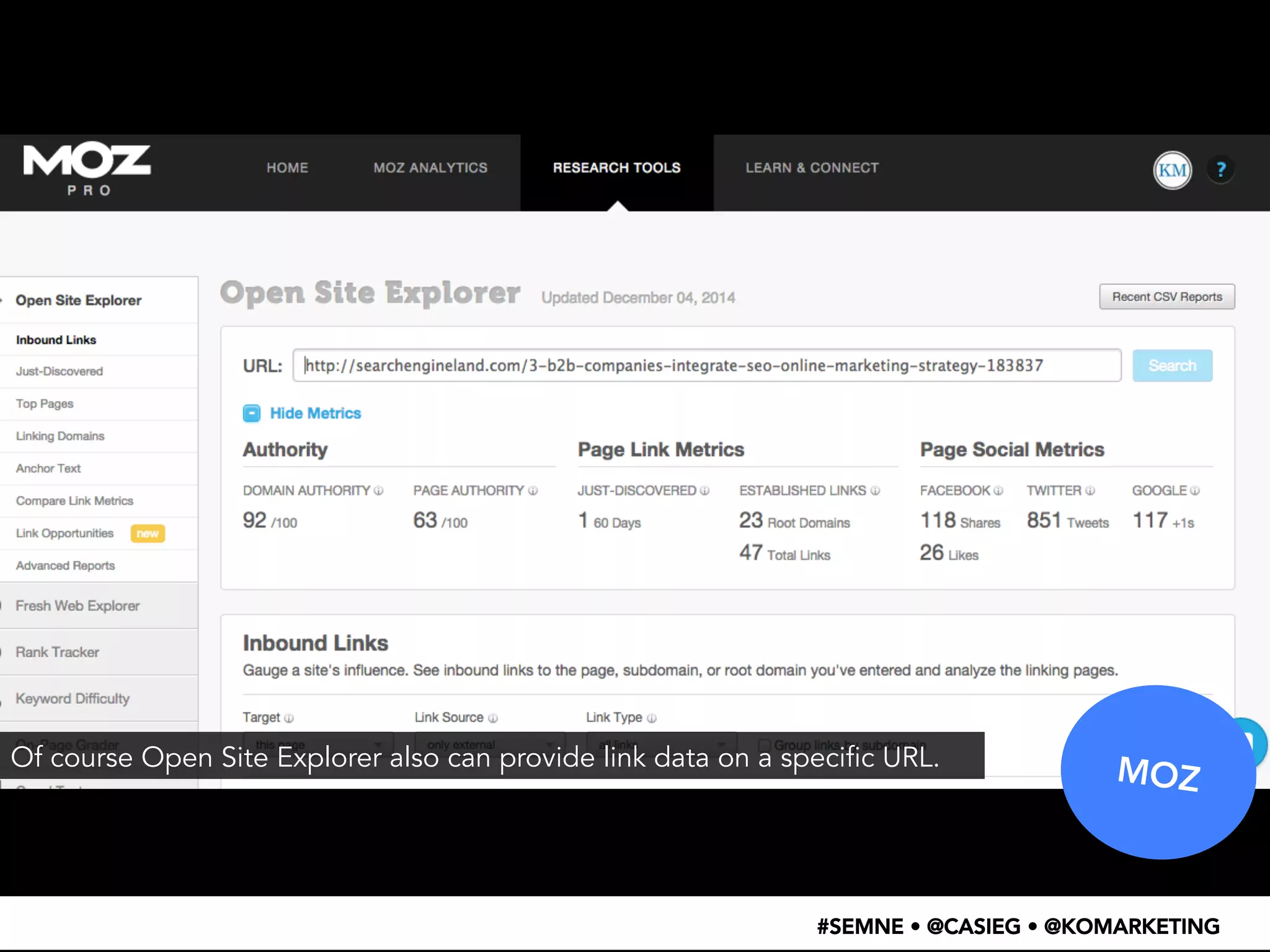Show Link Source info tooltip icon
Viewport: 1270px width, 952px height.
492,718
